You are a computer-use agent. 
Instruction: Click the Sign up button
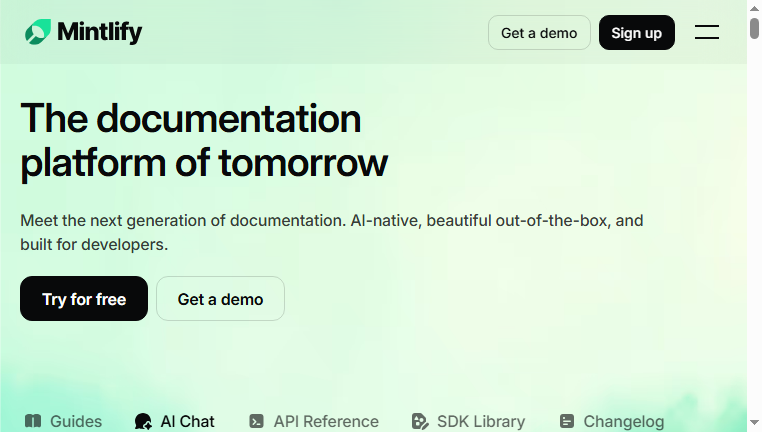637,33
